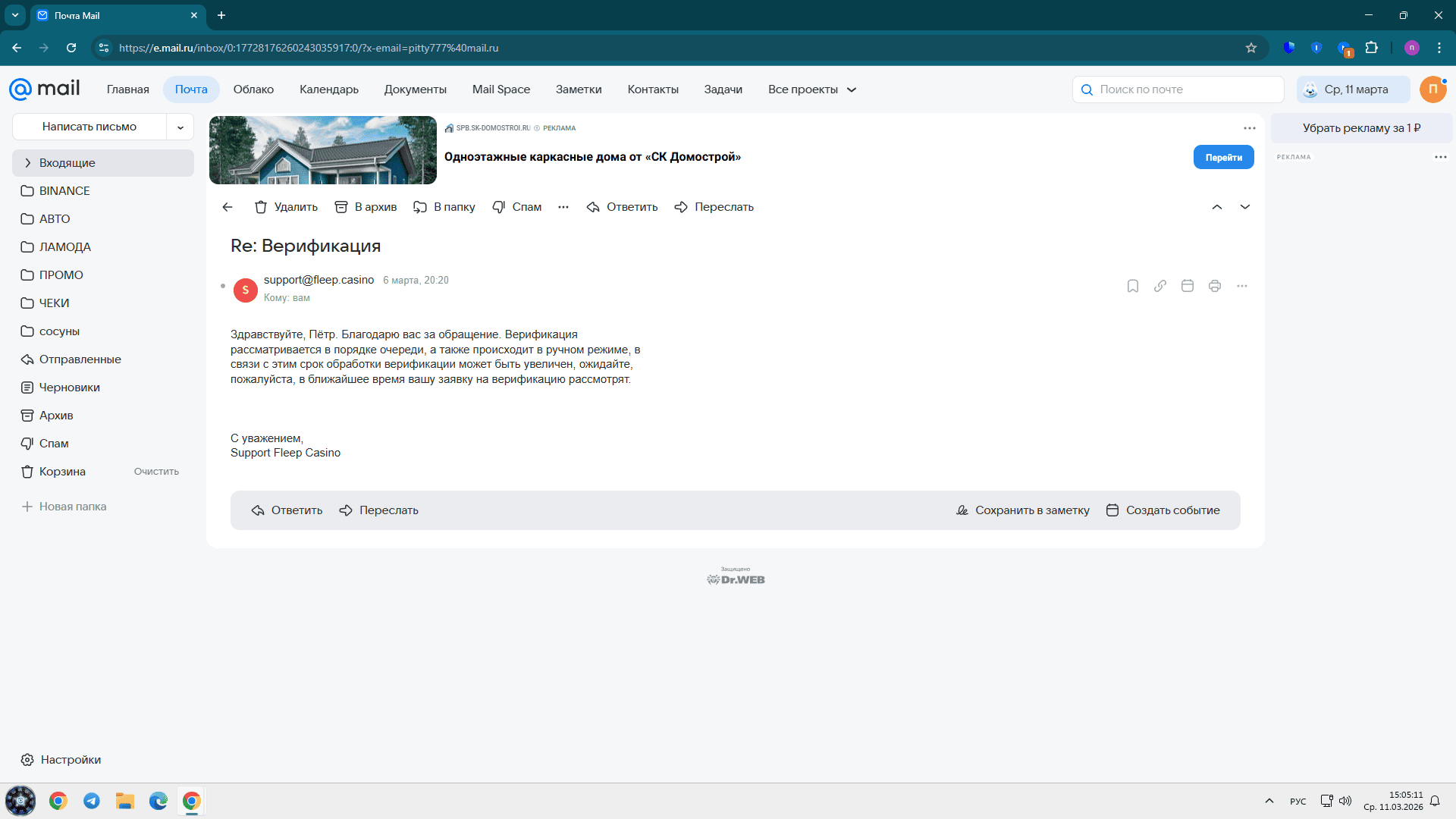Toggle the unread dot beside sender avatar
Viewport: 1456px width, 819px height.
coord(223,286)
